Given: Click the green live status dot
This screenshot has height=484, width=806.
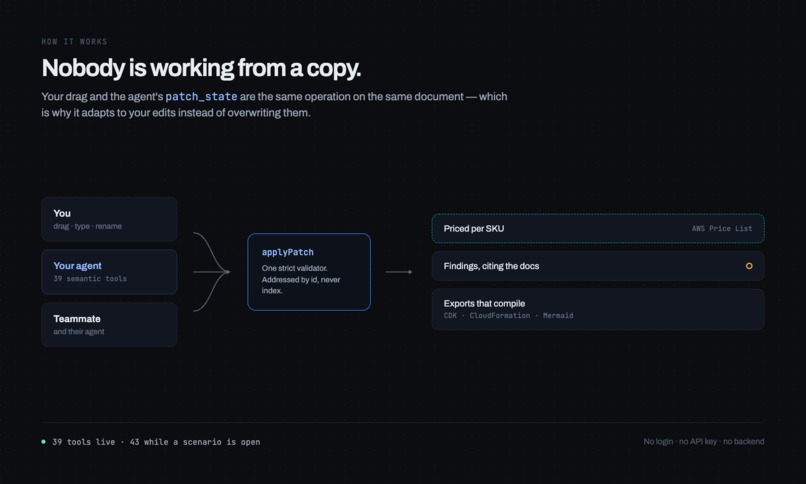Looking at the screenshot, I should [x=44, y=441].
